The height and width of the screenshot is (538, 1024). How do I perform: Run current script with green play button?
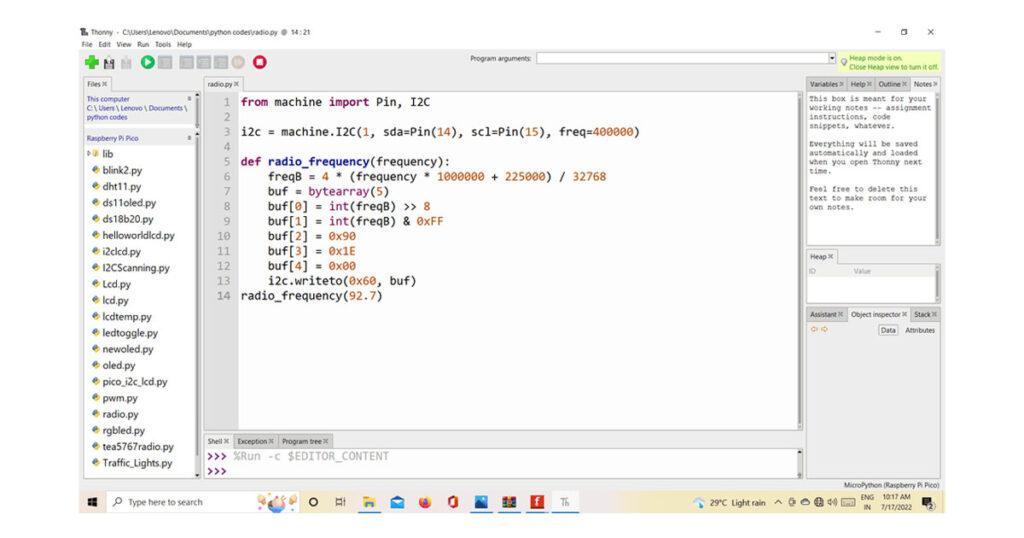pos(148,62)
